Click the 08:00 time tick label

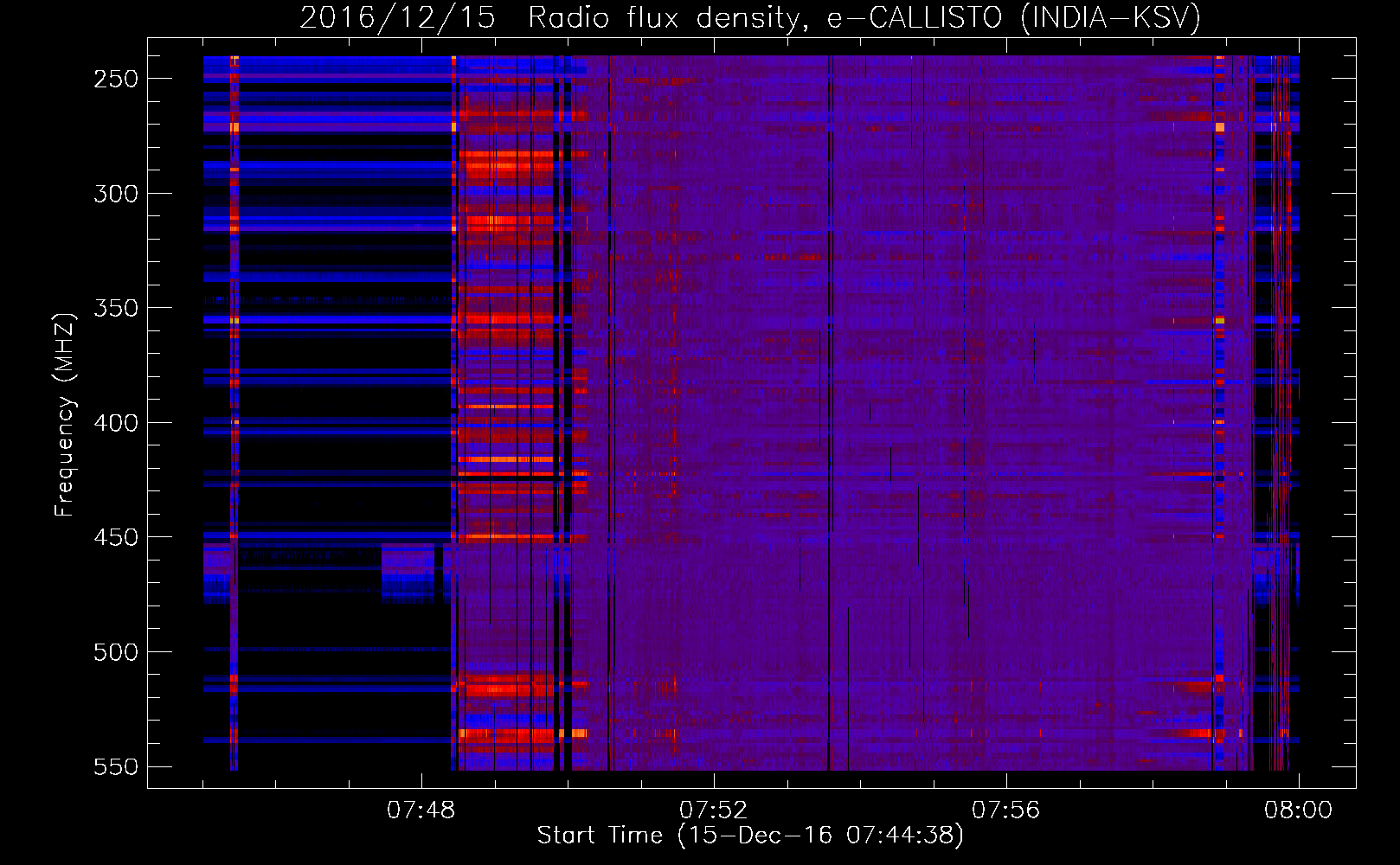[x=1298, y=811]
